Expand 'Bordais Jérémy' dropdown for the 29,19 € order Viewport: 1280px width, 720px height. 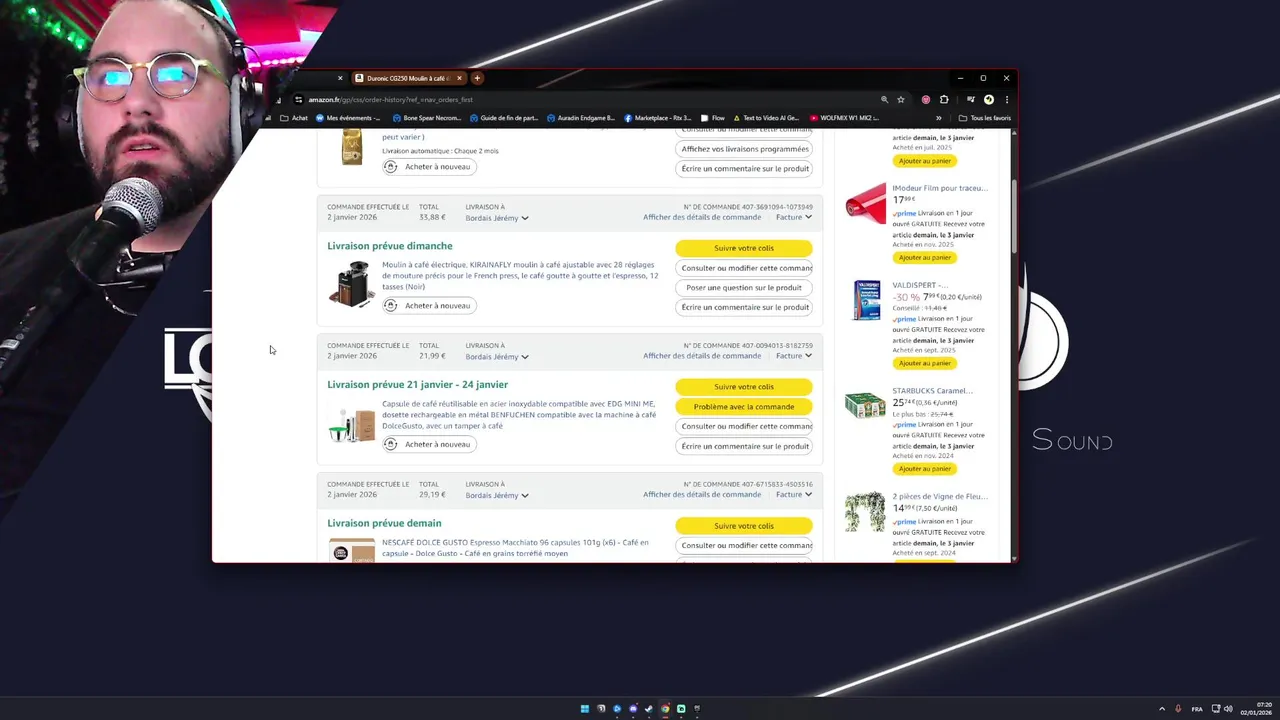pos(497,496)
